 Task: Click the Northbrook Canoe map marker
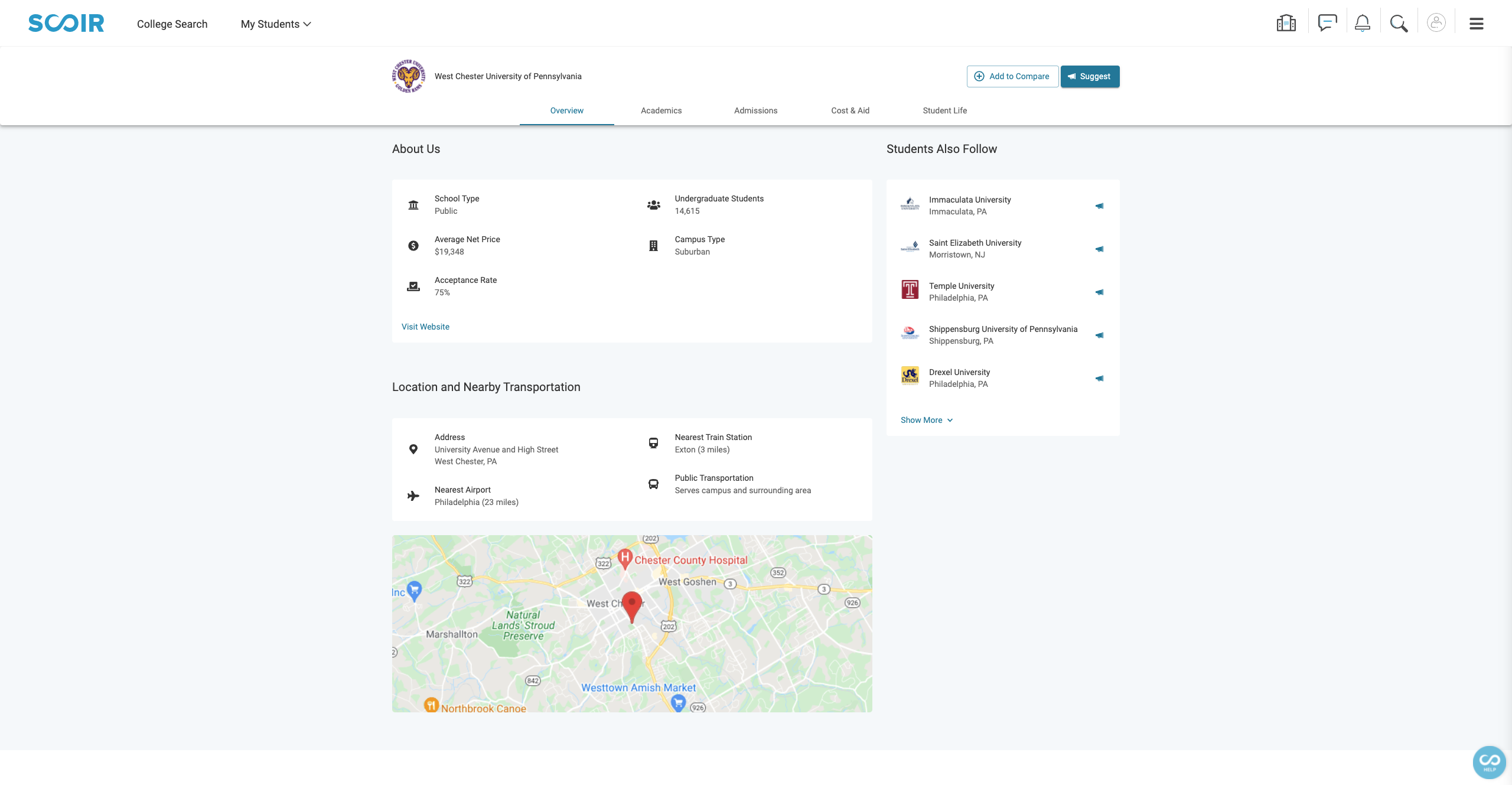pyautogui.click(x=432, y=704)
